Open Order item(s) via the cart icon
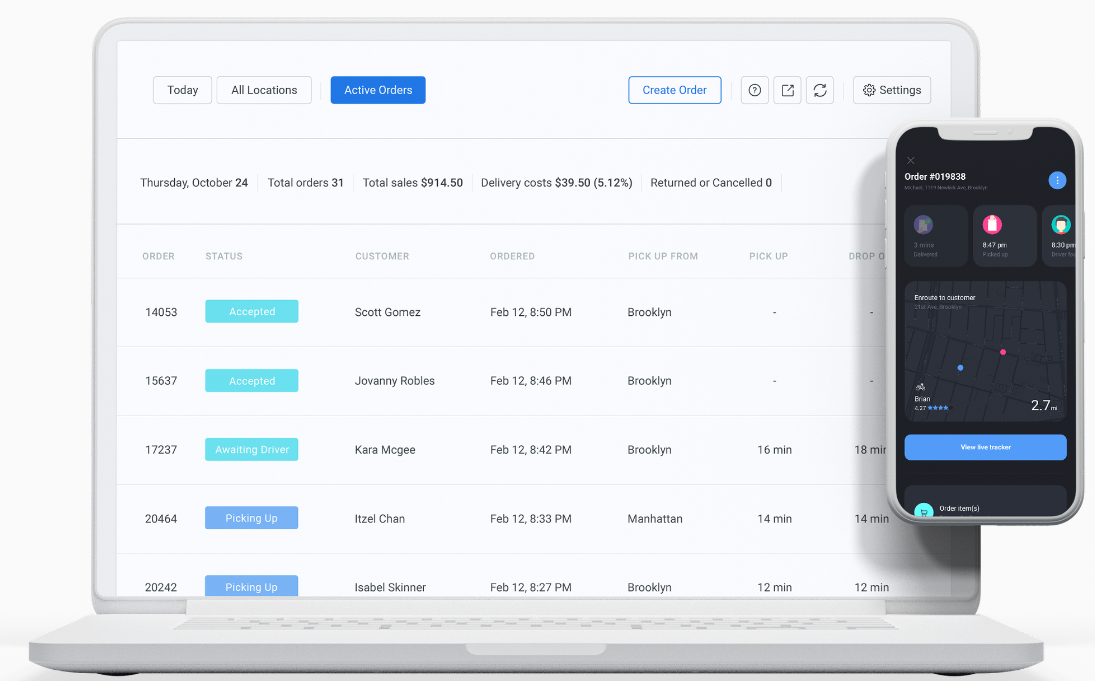The width and height of the screenshot is (1095, 681). coord(922,510)
